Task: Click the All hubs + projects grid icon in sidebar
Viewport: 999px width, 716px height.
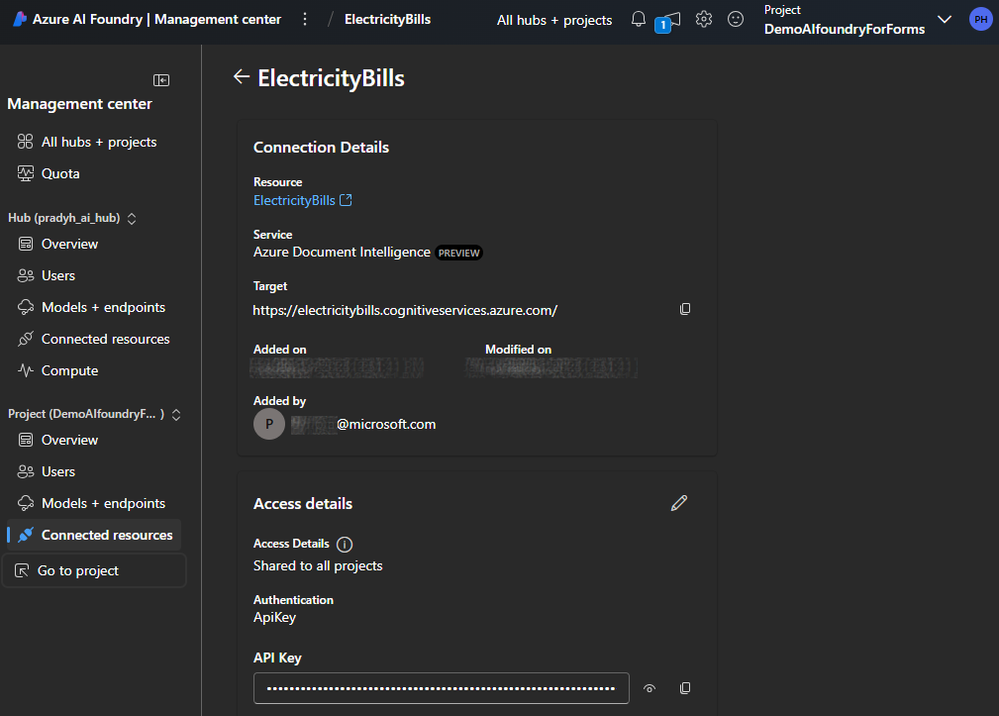Action: [x=25, y=141]
